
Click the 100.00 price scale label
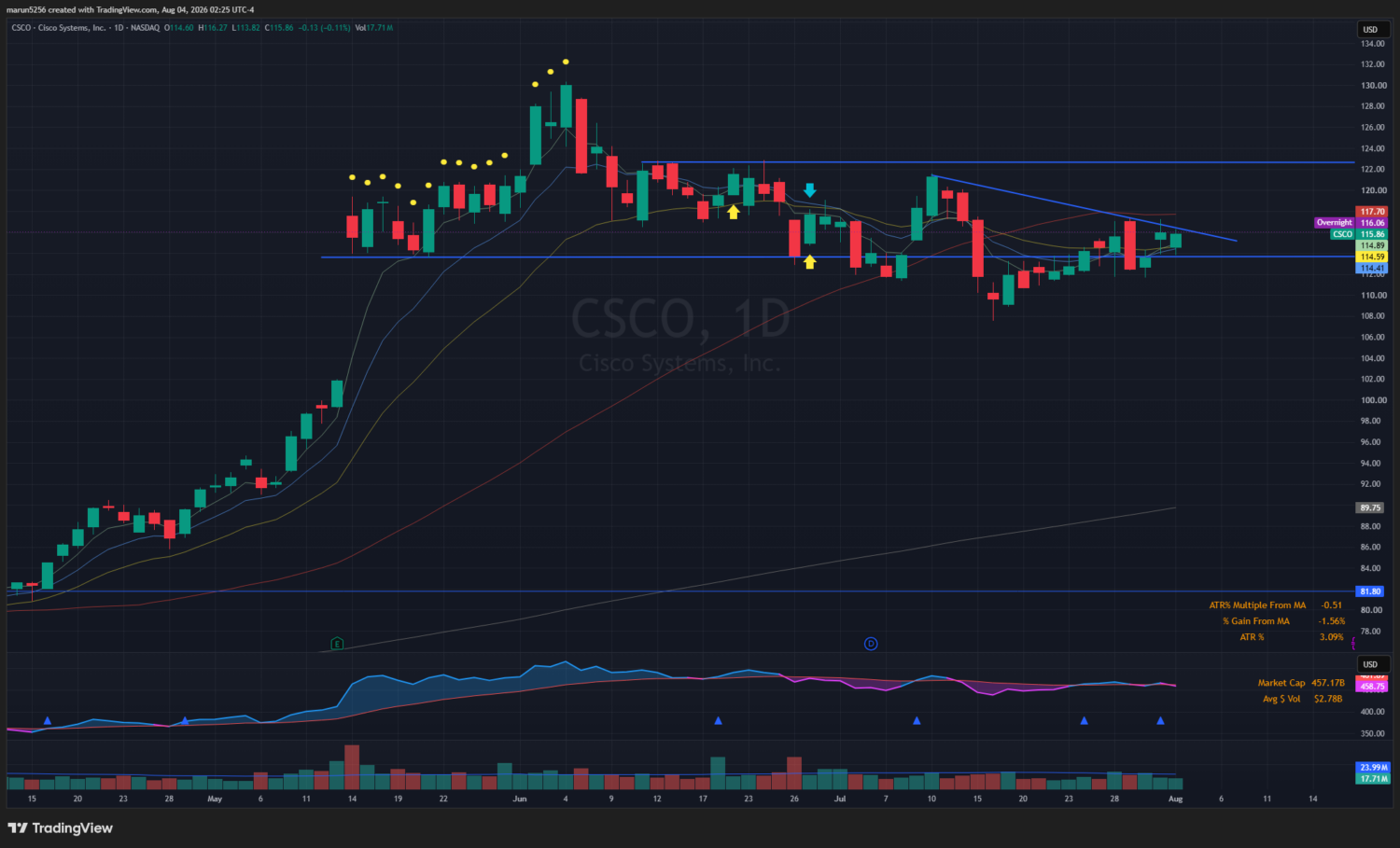(x=1373, y=400)
